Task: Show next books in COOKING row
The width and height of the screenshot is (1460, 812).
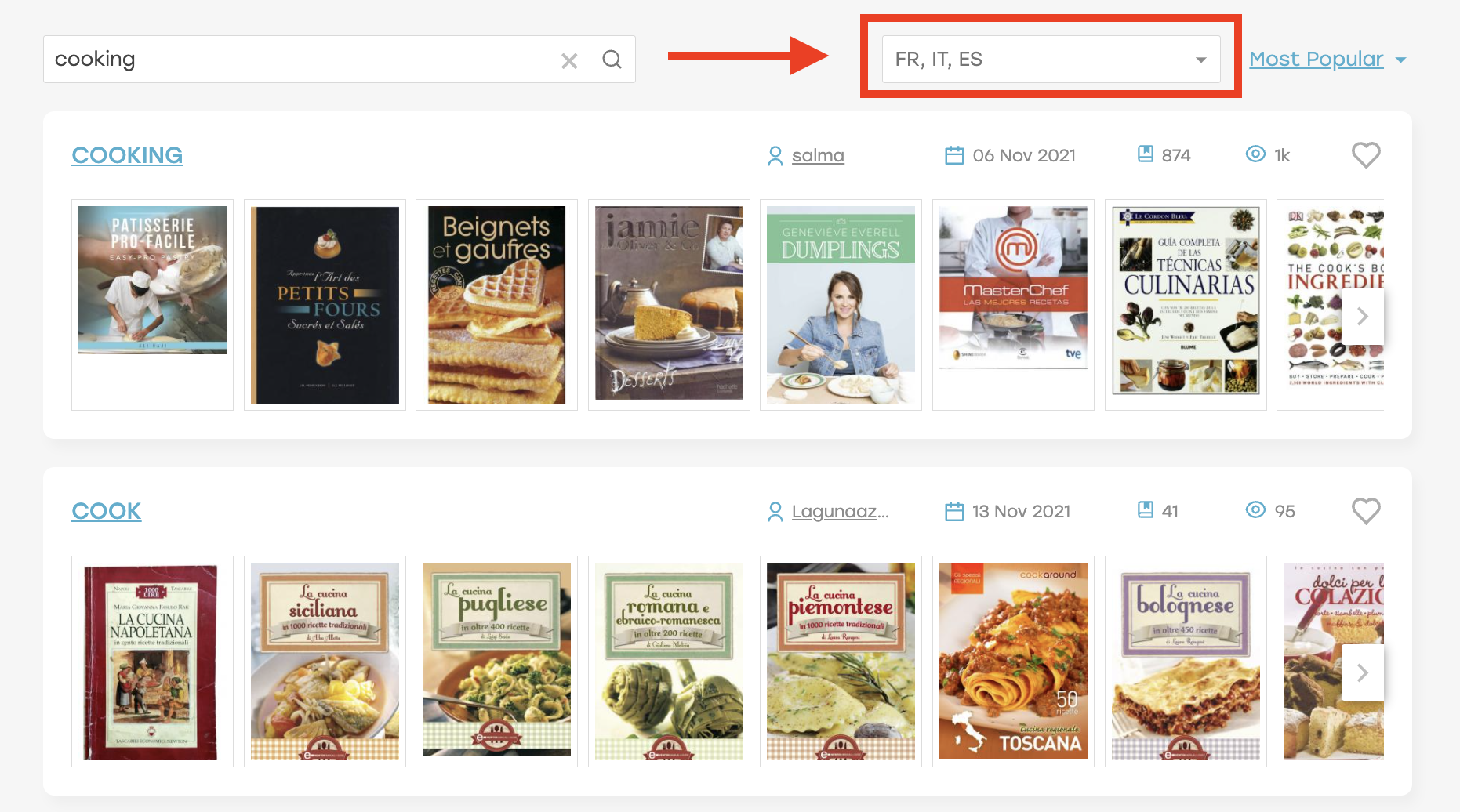Action: [x=1363, y=316]
